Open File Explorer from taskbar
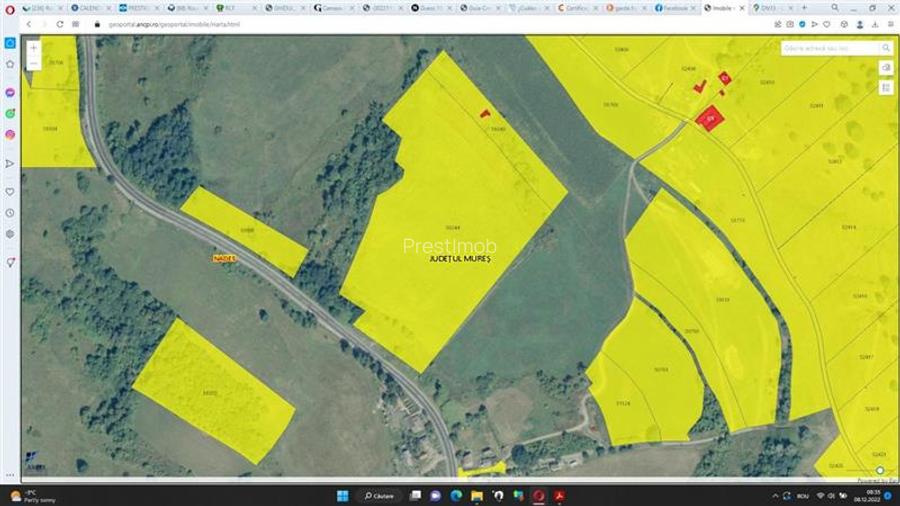Image resolution: width=900 pixels, height=506 pixels. [x=476, y=496]
